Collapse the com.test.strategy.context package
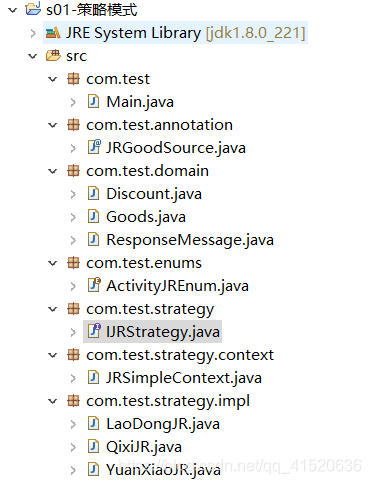 pyautogui.click(x=53, y=355)
